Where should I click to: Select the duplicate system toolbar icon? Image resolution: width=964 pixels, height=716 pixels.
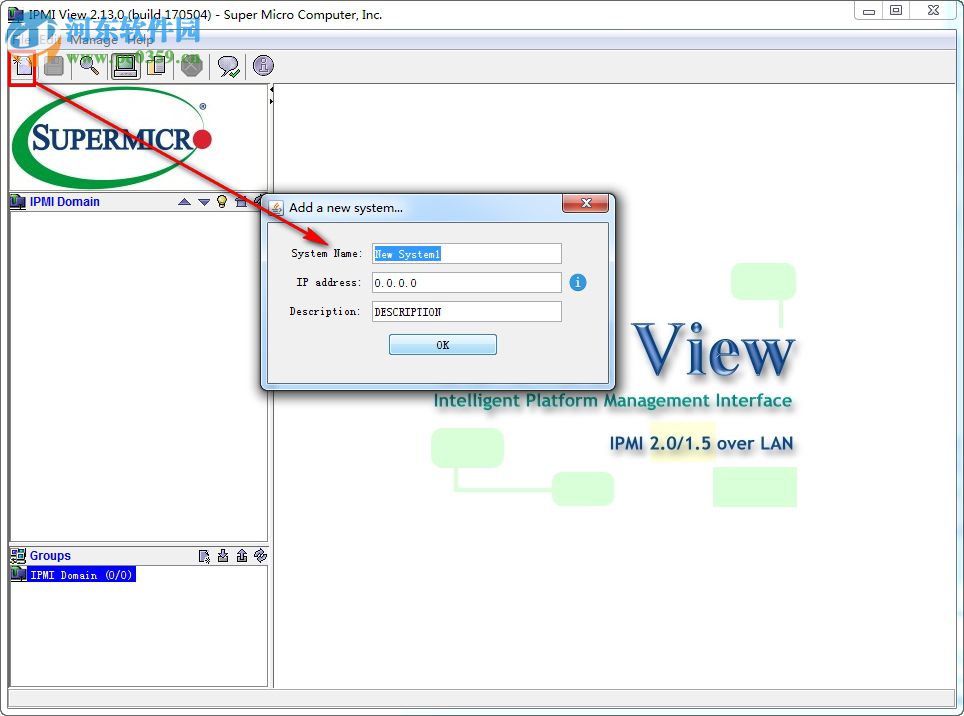point(158,66)
